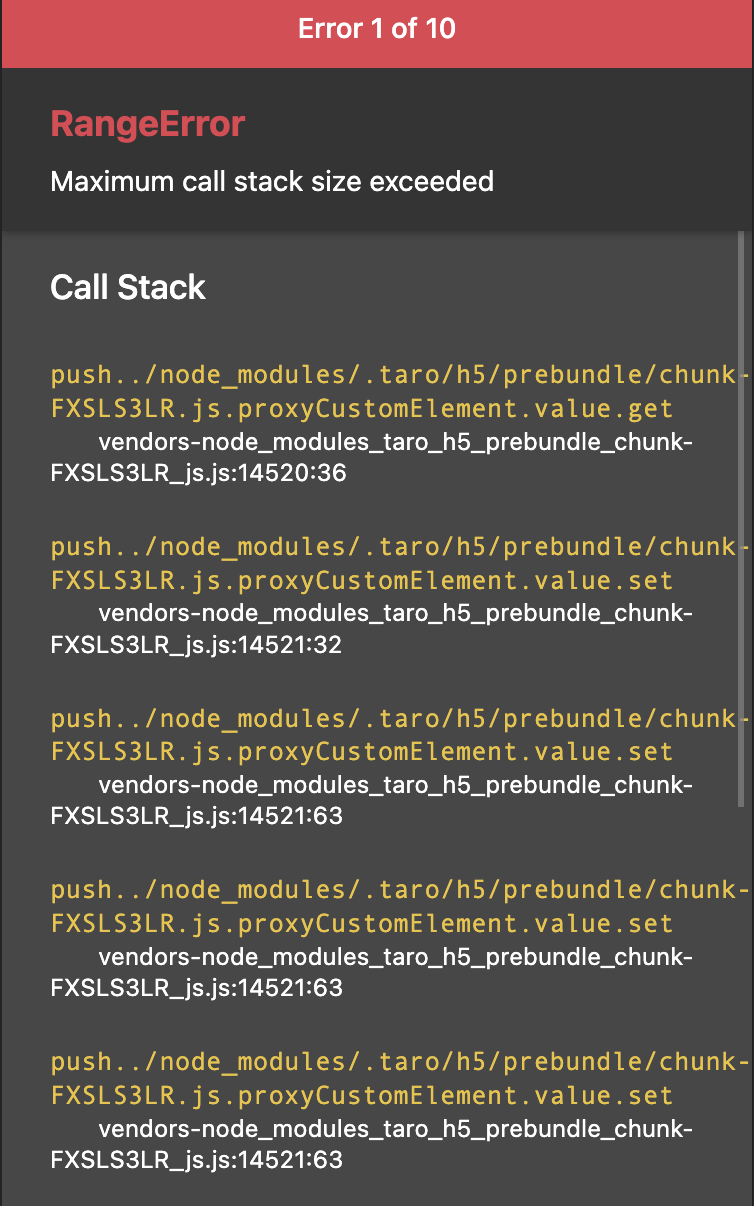Open source link chunk-FXSLS3LR_js.js:14521:32

[x=370, y=629]
